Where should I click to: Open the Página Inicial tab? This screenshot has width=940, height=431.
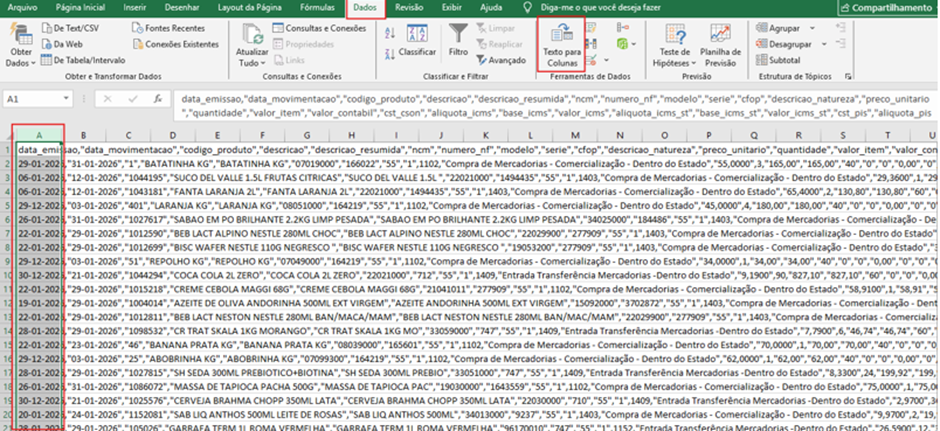coord(80,8)
